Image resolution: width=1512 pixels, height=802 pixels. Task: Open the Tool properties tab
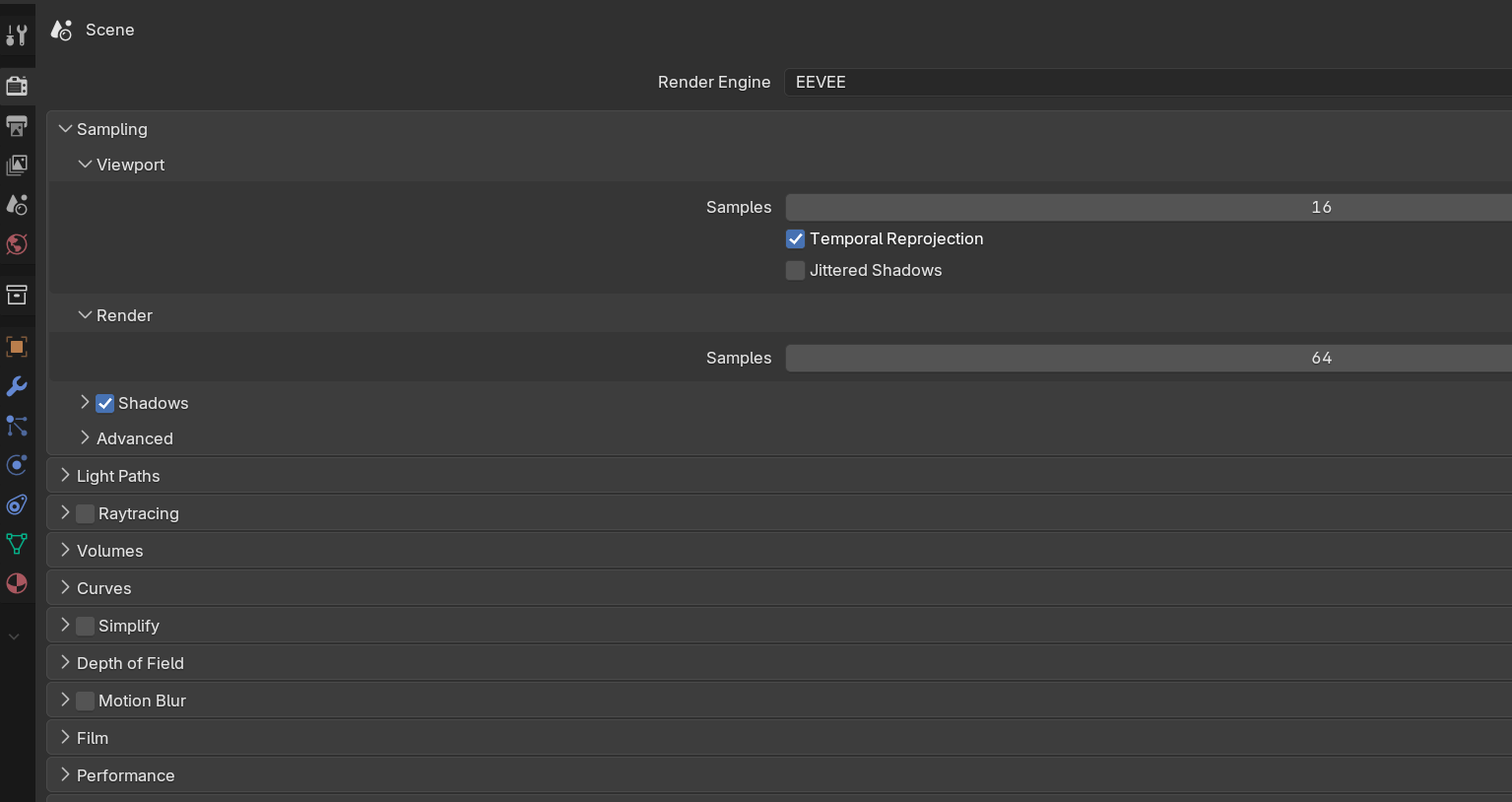(x=17, y=35)
